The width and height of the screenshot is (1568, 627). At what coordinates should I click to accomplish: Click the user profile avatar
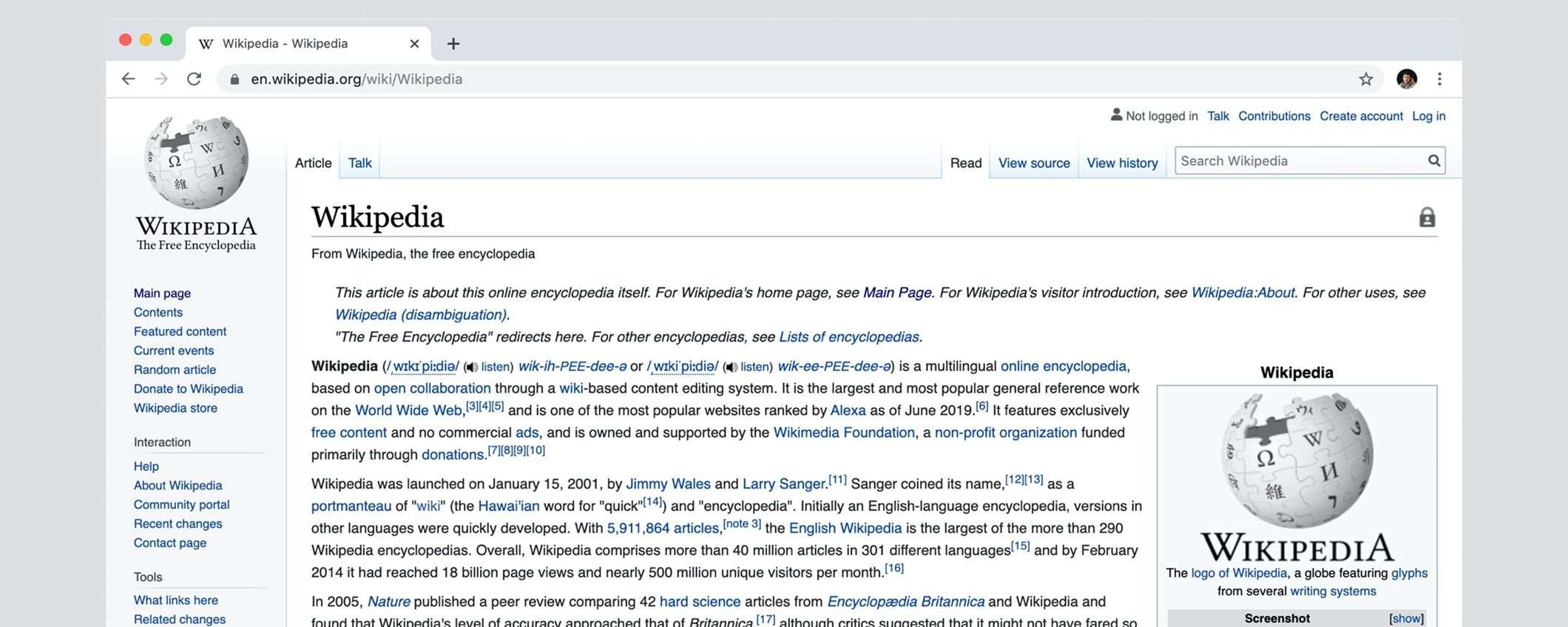[1406, 79]
